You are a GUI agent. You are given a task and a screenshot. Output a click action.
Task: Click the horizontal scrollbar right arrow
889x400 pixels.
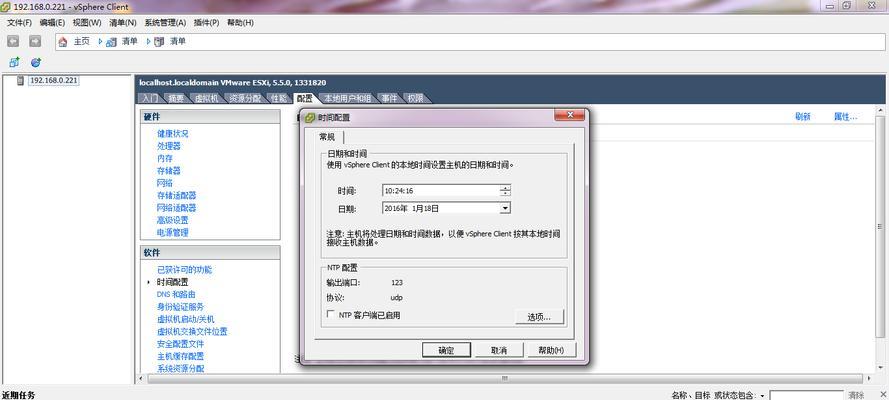[867, 378]
